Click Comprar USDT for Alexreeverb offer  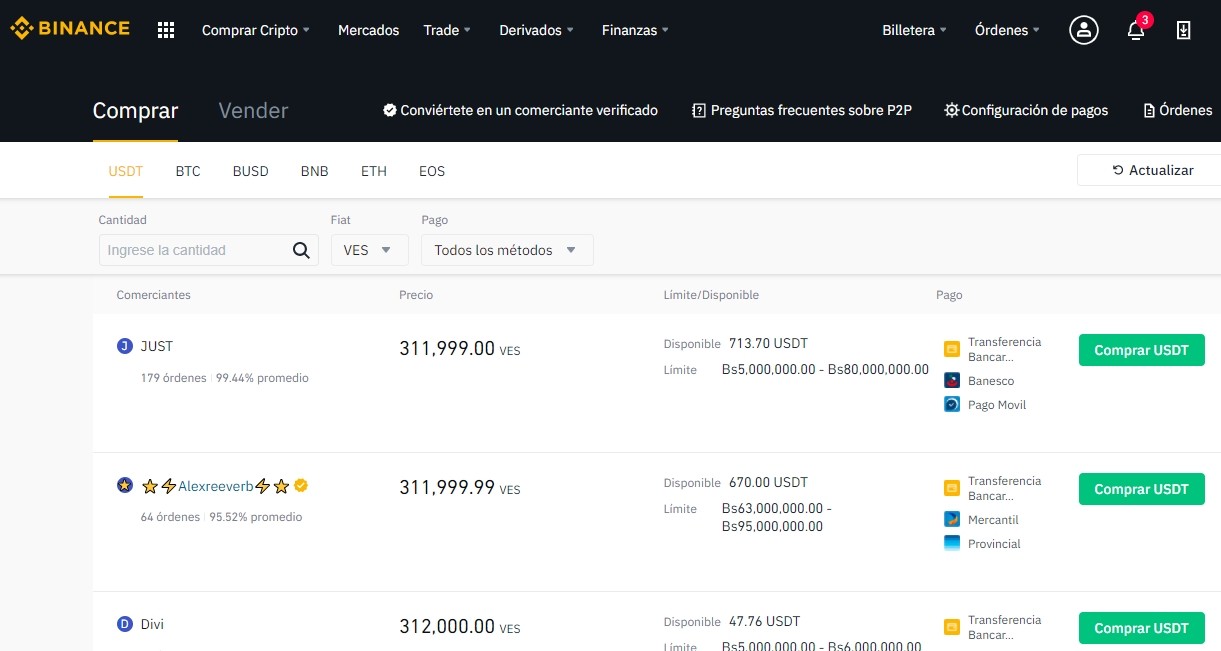coord(1142,489)
